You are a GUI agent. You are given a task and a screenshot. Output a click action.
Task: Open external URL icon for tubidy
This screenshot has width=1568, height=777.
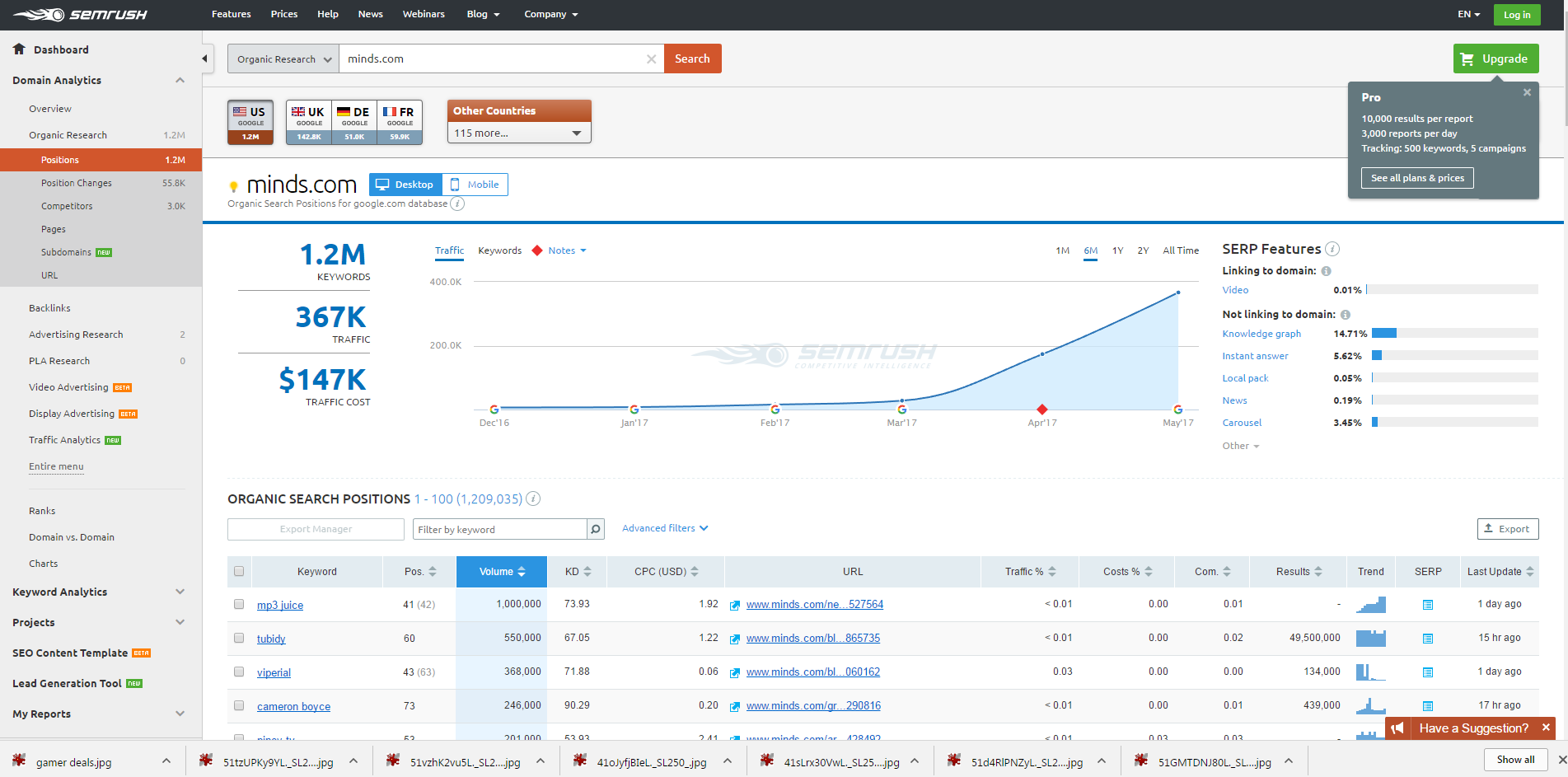pos(734,639)
